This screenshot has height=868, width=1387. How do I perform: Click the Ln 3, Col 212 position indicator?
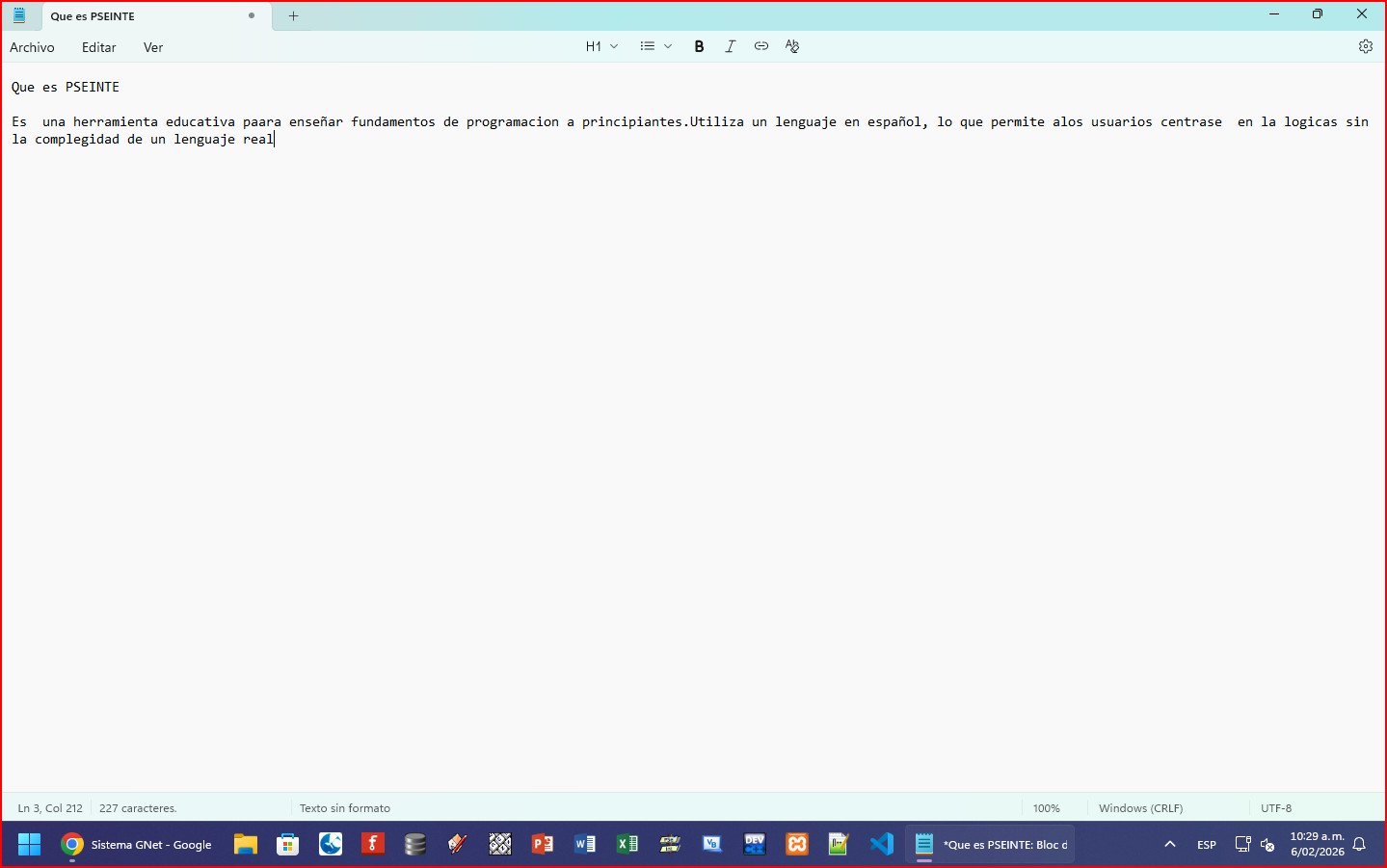pyautogui.click(x=50, y=808)
